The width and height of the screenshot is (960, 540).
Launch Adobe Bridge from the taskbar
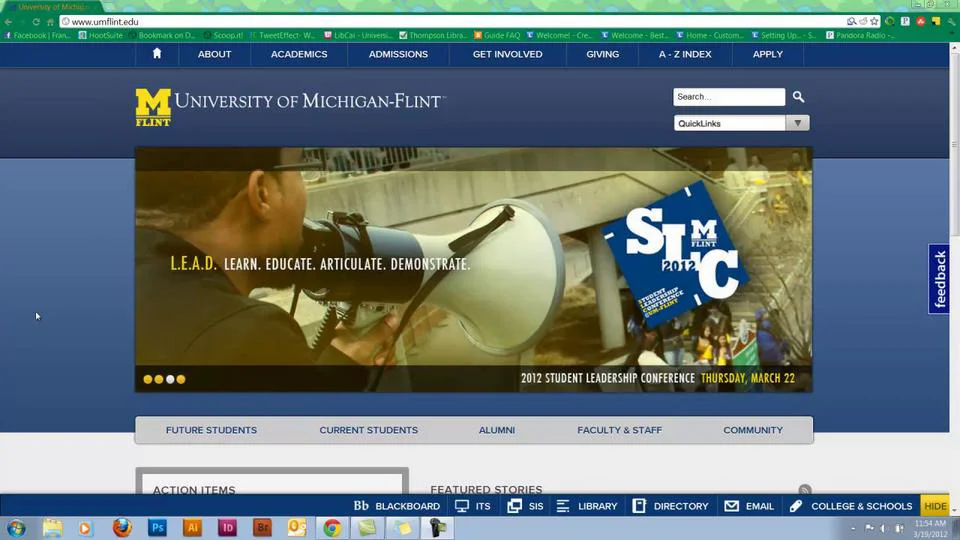(262, 528)
